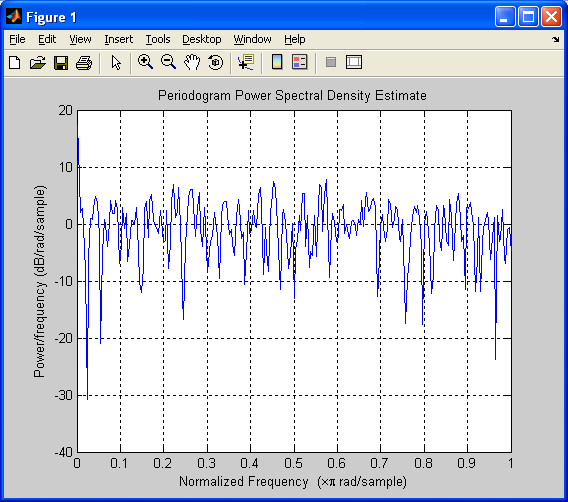Viewport: 568px width, 502px height.
Task: Open the File menu
Action: pos(17,39)
